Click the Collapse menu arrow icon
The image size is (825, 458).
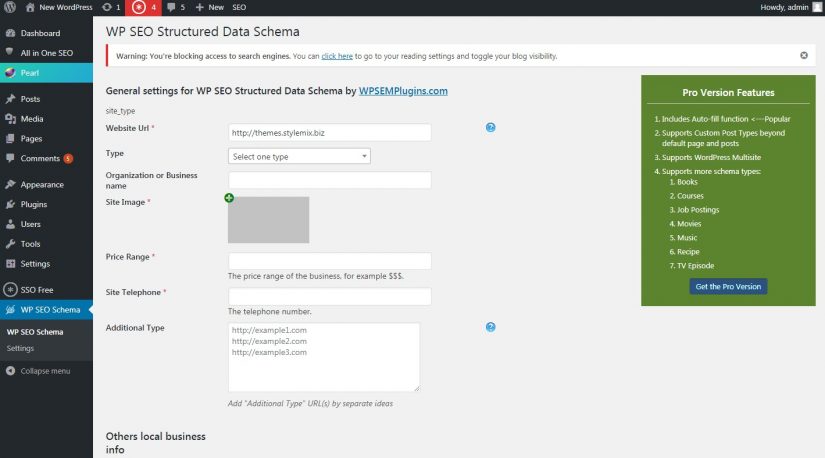pyautogui.click(x=10, y=371)
